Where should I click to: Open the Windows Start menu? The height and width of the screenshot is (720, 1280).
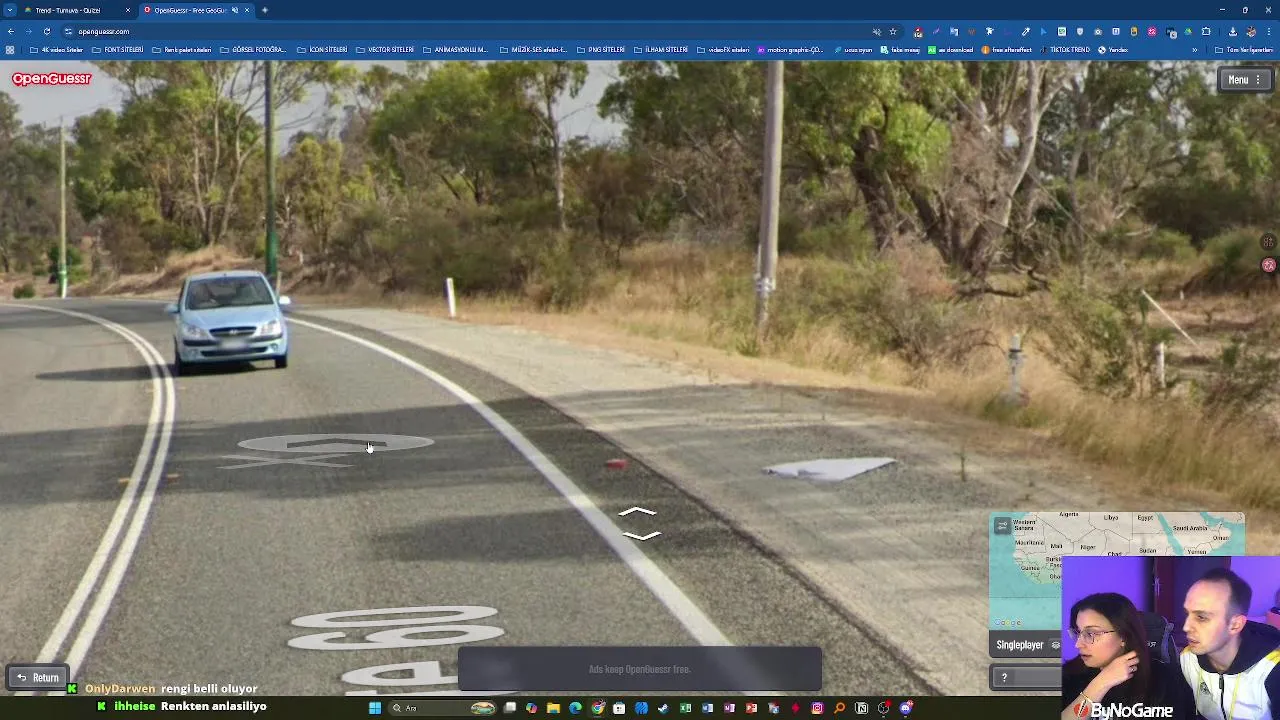(x=374, y=708)
